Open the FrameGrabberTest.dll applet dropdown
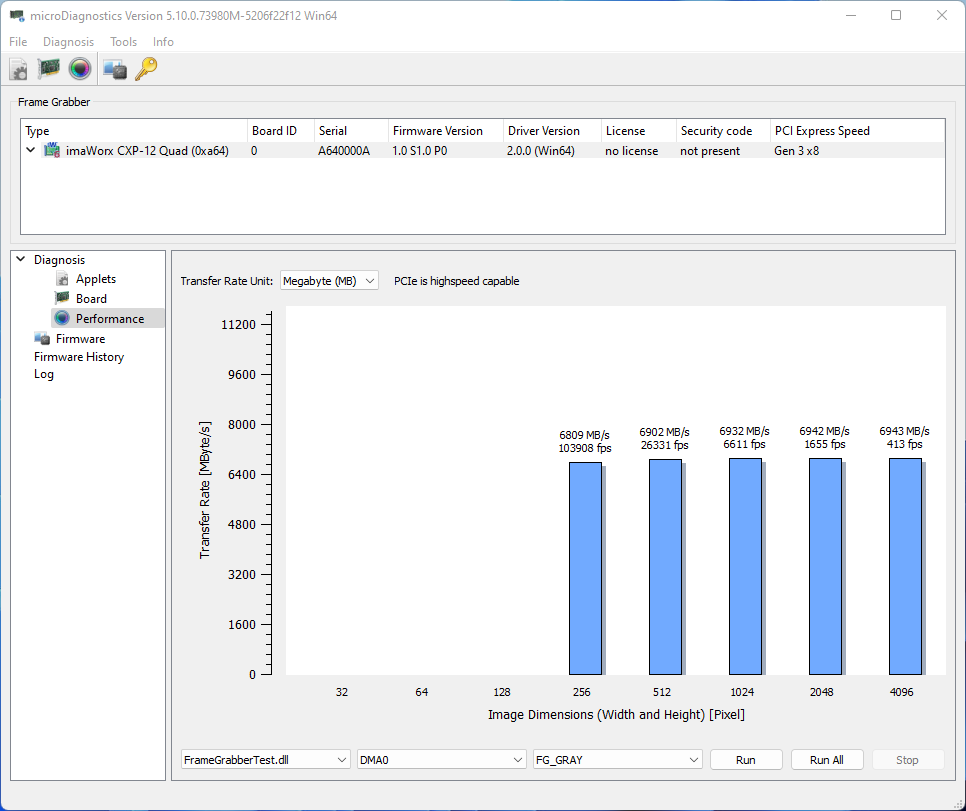Viewport: 966px width, 811px height. click(x=266, y=760)
